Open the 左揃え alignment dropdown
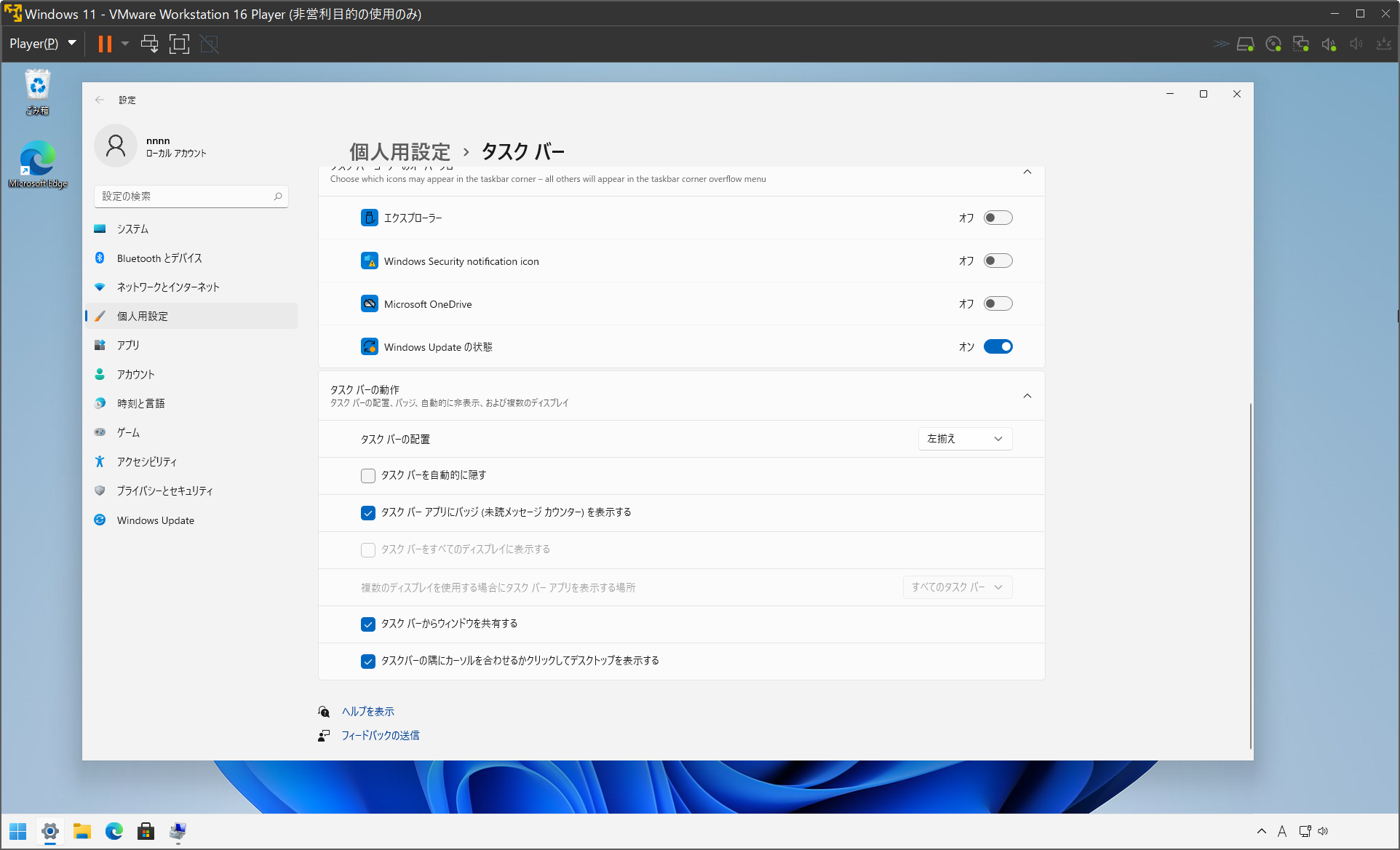This screenshot has height=850, width=1400. pos(965,439)
